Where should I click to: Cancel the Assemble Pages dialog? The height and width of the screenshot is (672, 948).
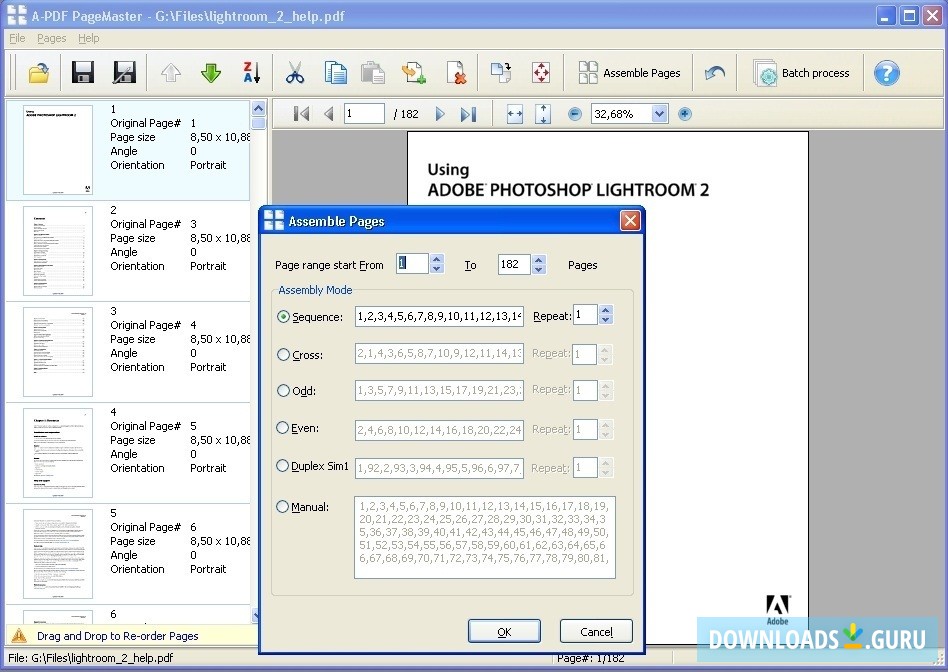coord(596,631)
